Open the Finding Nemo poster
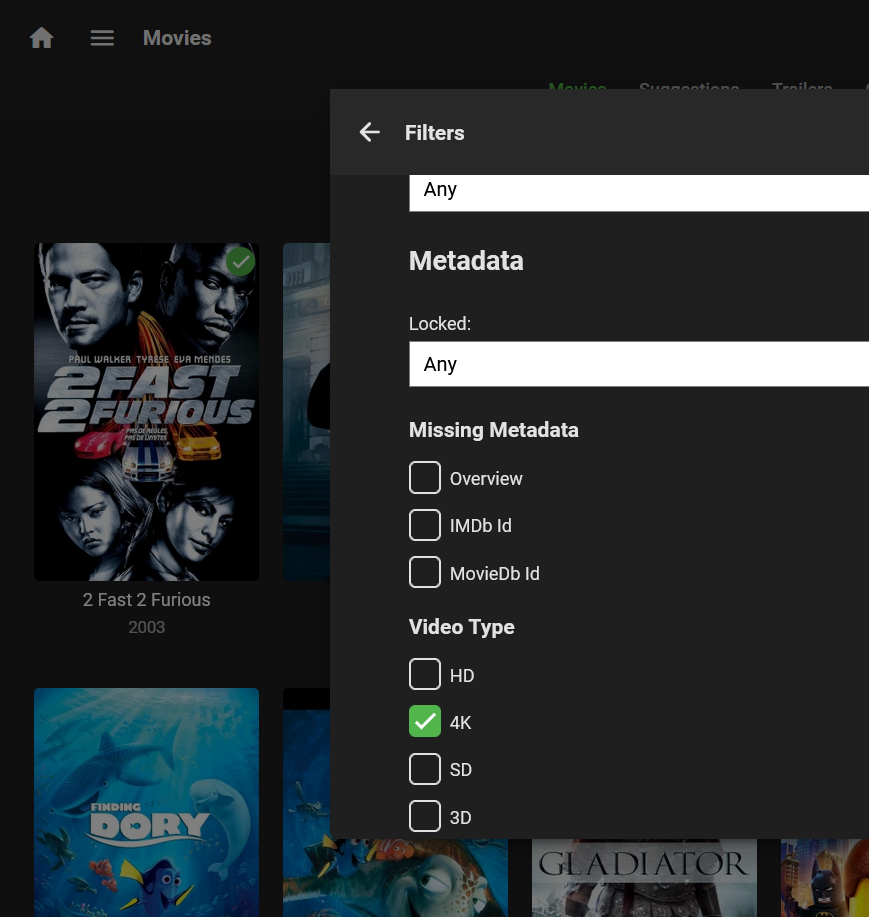Image resolution: width=869 pixels, height=917 pixels. [x=306, y=801]
